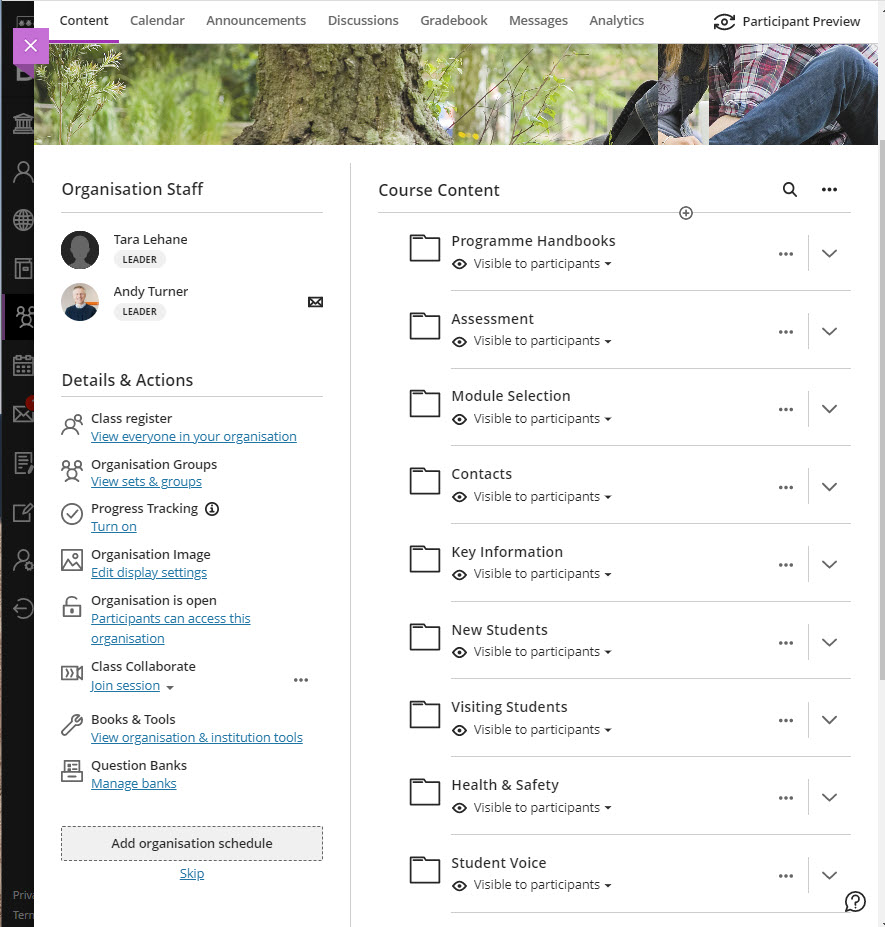This screenshot has height=927, width=885.
Task: Open the Announcements tab
Action: pos(256,20)
